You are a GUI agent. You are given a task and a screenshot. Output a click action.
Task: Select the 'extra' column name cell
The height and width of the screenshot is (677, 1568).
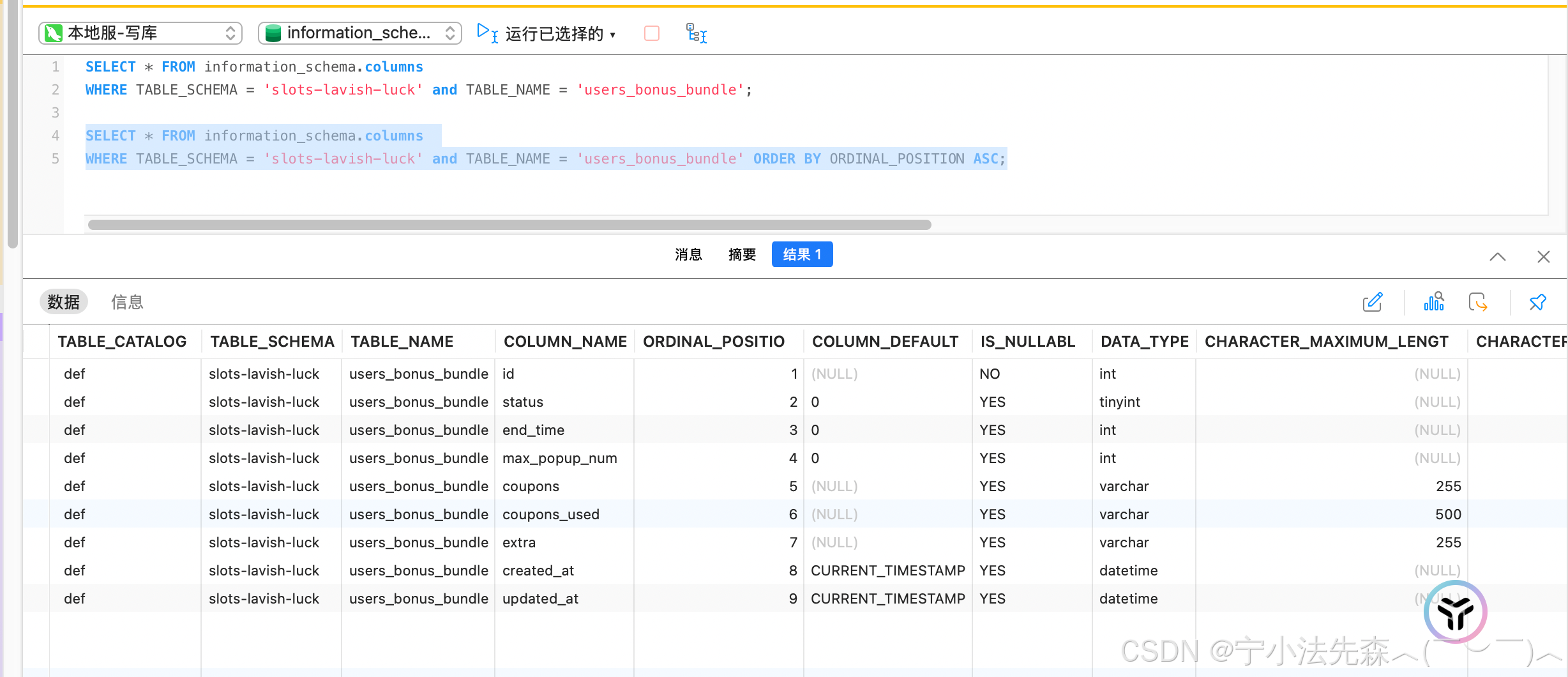point(564,542)
